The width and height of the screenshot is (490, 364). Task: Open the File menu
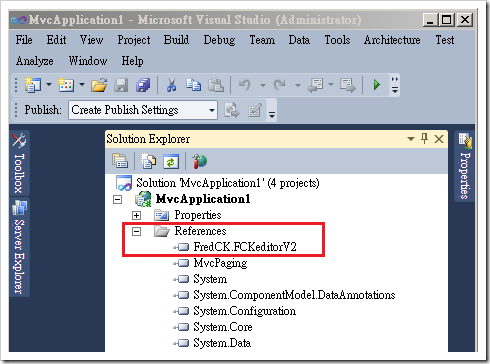24,40
